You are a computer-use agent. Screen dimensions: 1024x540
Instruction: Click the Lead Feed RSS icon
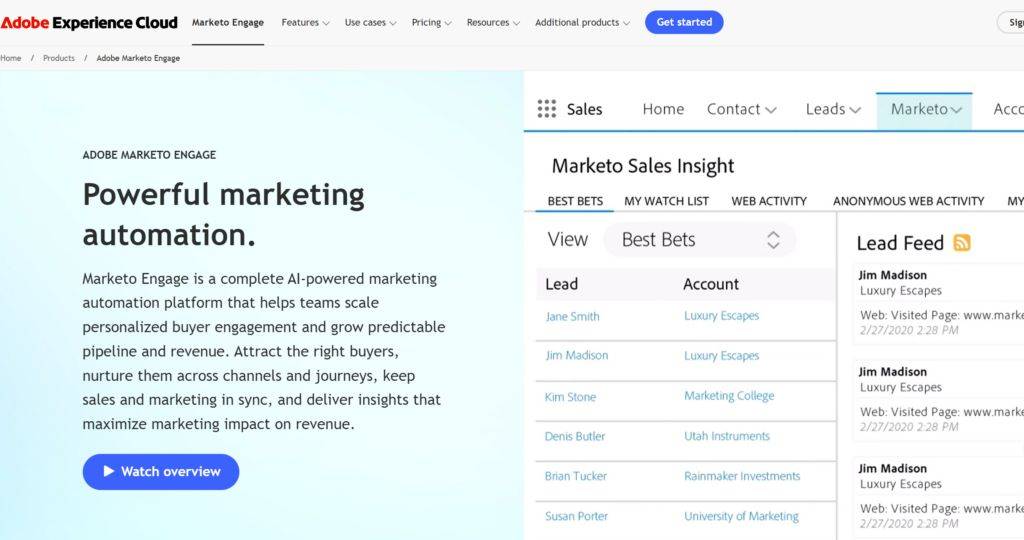962,242
